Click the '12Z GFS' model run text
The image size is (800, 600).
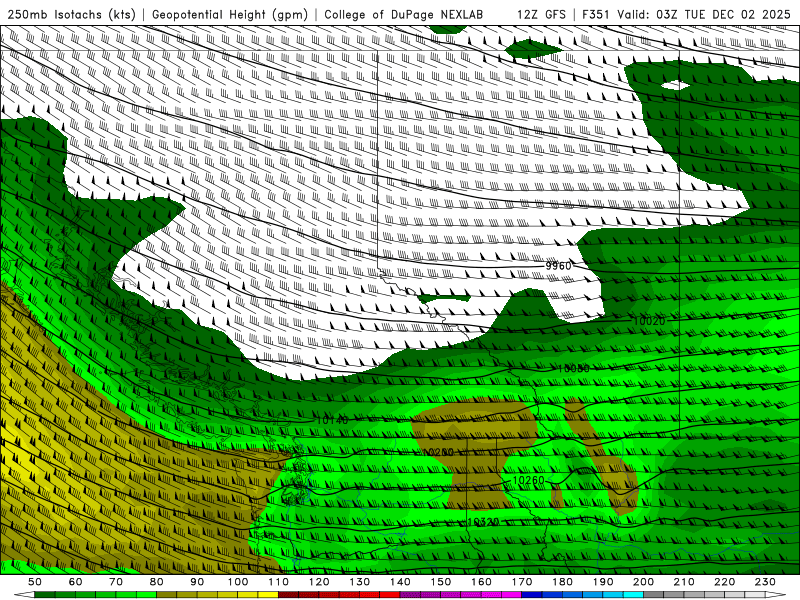[541, 14]
